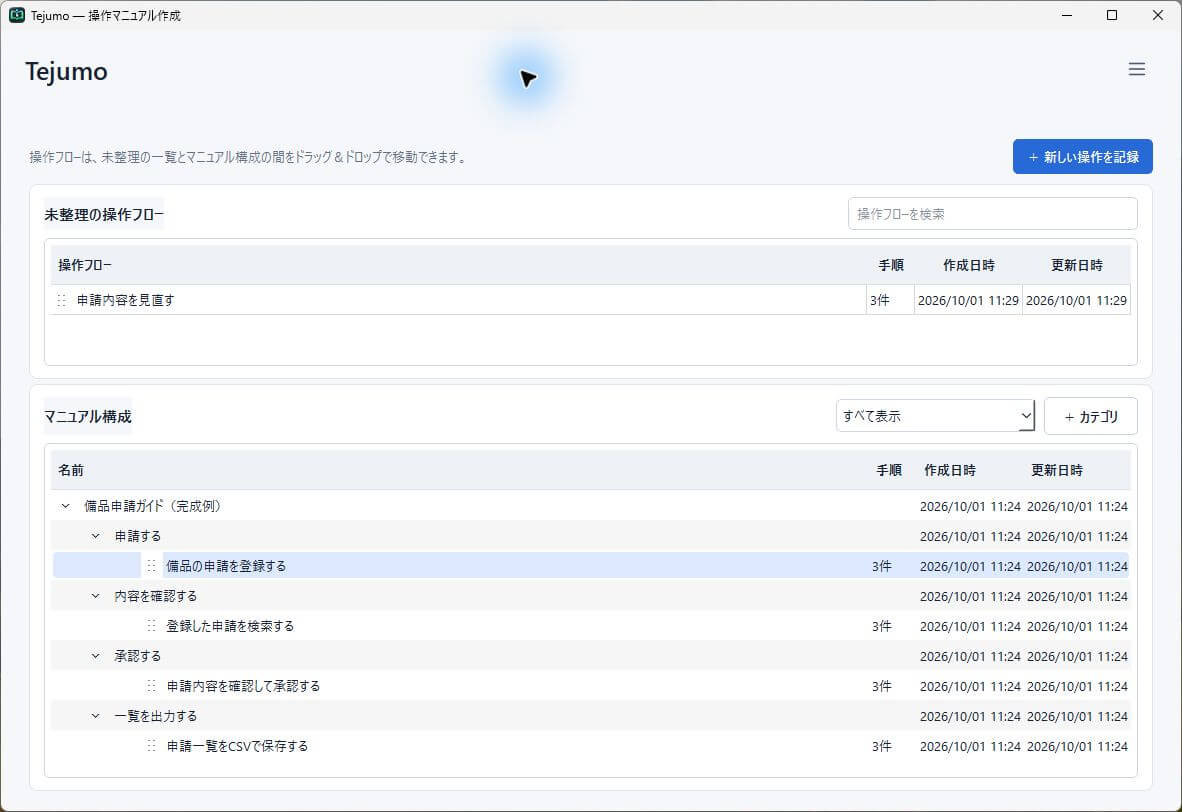The height and width of the screenshot is (812, 1182).
Task: Click 更新日時 header in 未整理 table
Action: pos(1076,265)
